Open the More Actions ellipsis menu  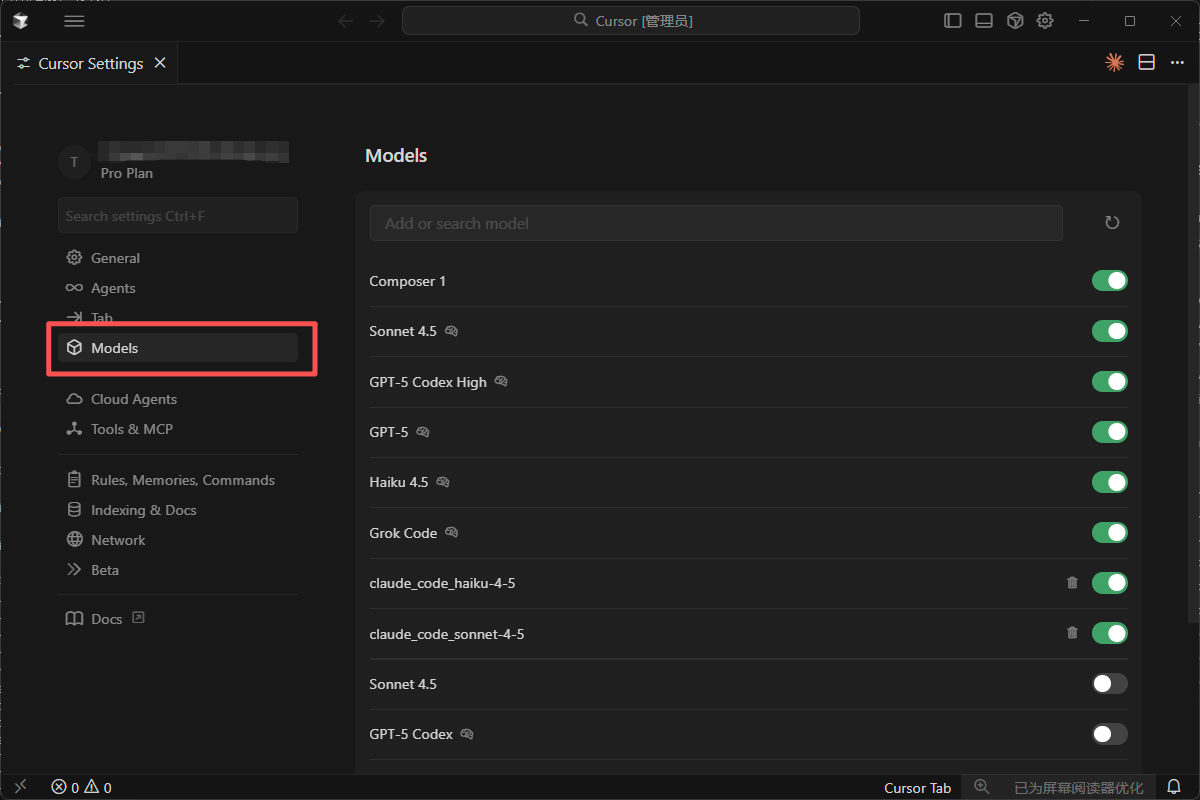(1177, 63)
